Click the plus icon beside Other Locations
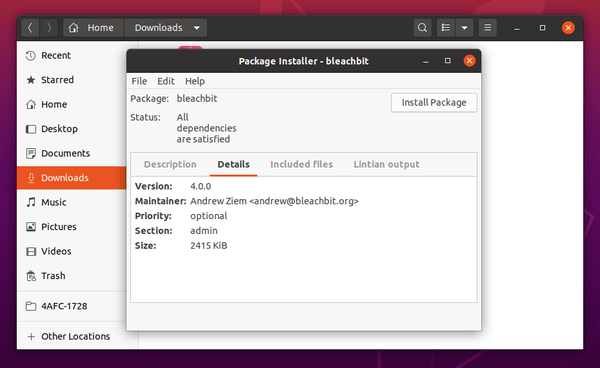The image size is (600, 368). click(31, 337)
